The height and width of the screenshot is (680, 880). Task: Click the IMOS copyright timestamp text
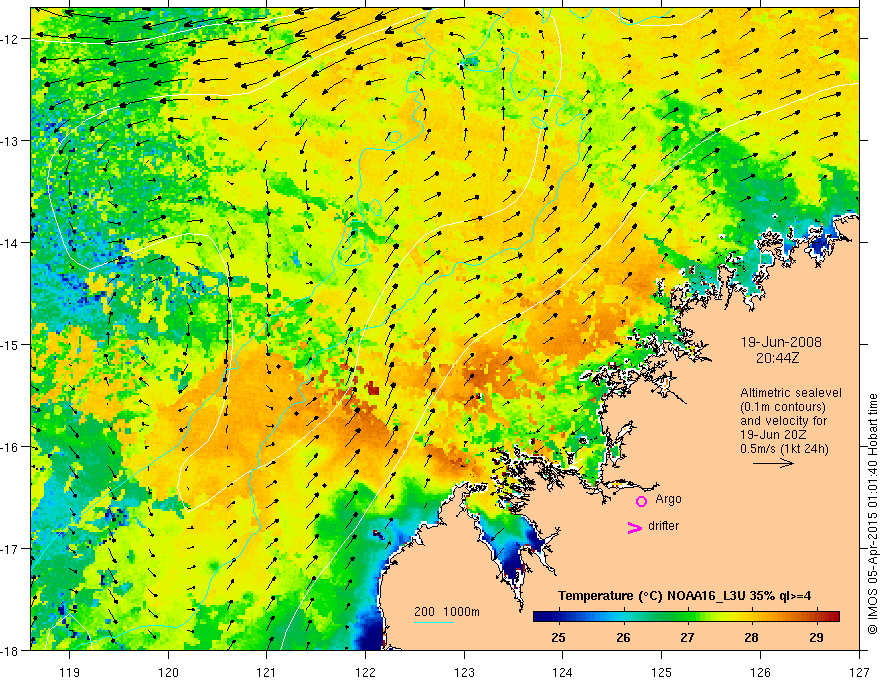(x=872, y=514)
